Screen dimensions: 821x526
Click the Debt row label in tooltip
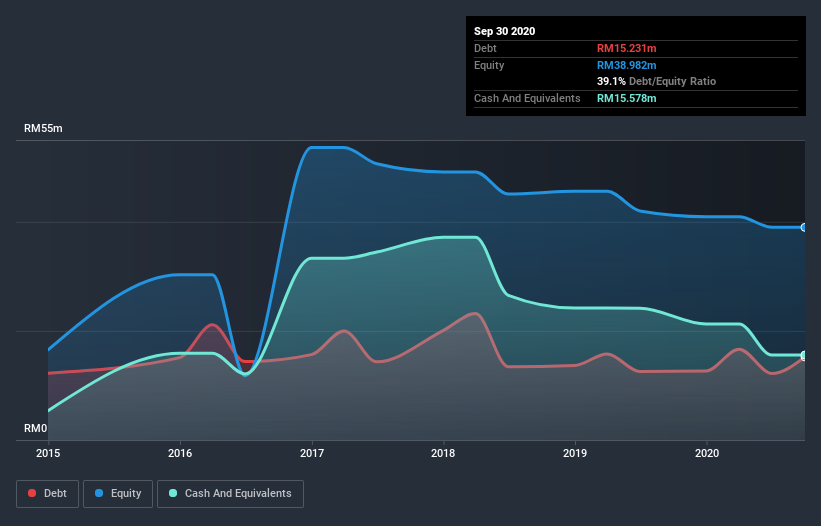pyautogui.click(x=485, y=48)
